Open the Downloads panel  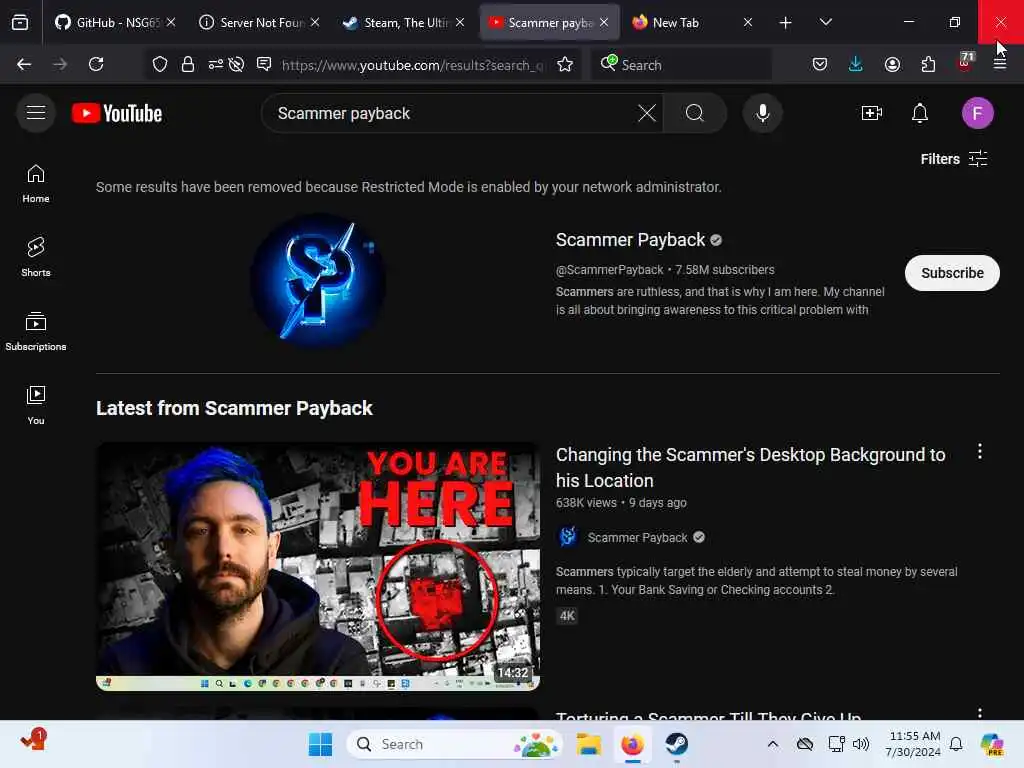(x=856, y=64)
